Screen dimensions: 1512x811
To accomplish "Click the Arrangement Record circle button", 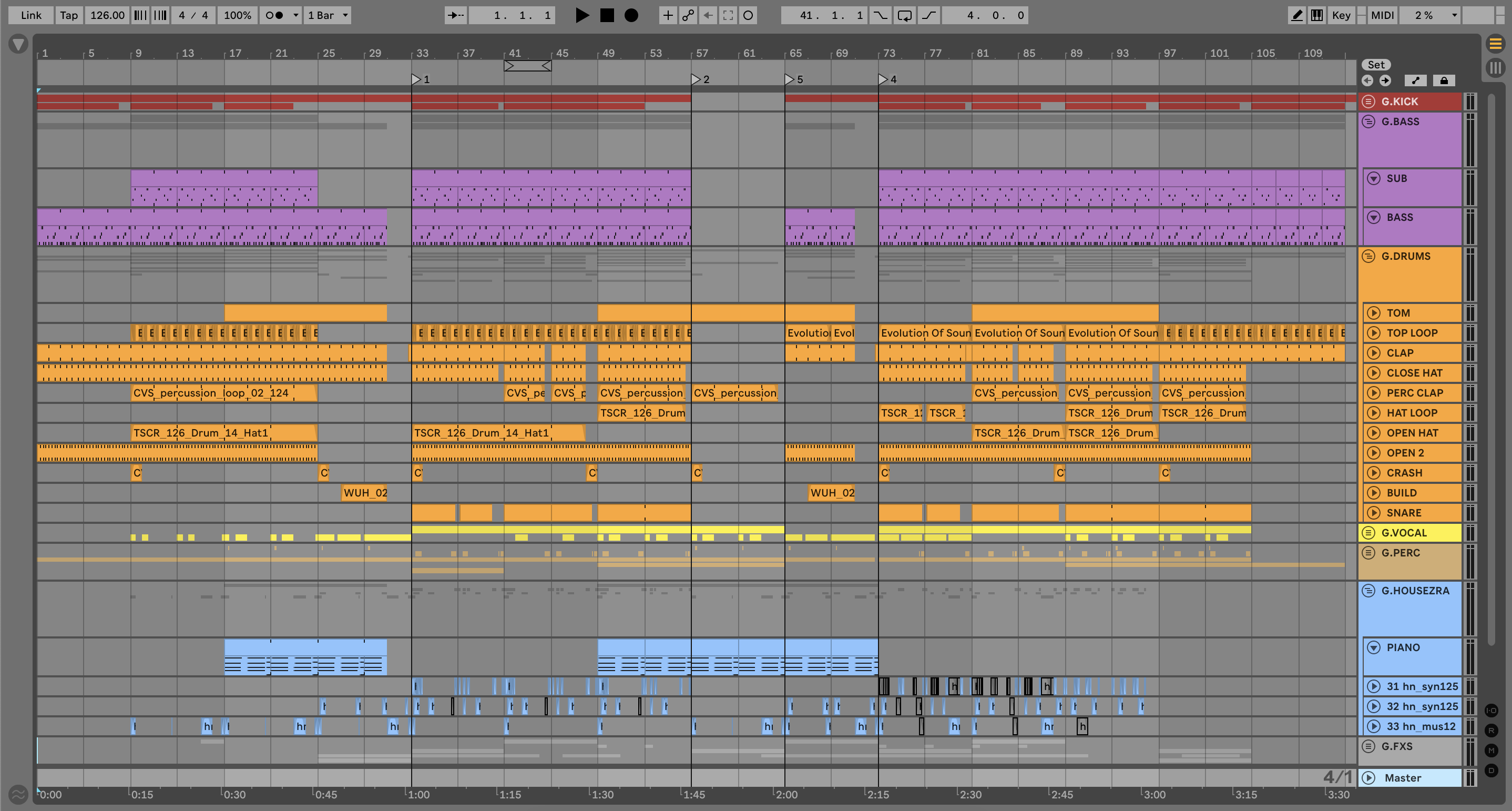I will 631,15.
